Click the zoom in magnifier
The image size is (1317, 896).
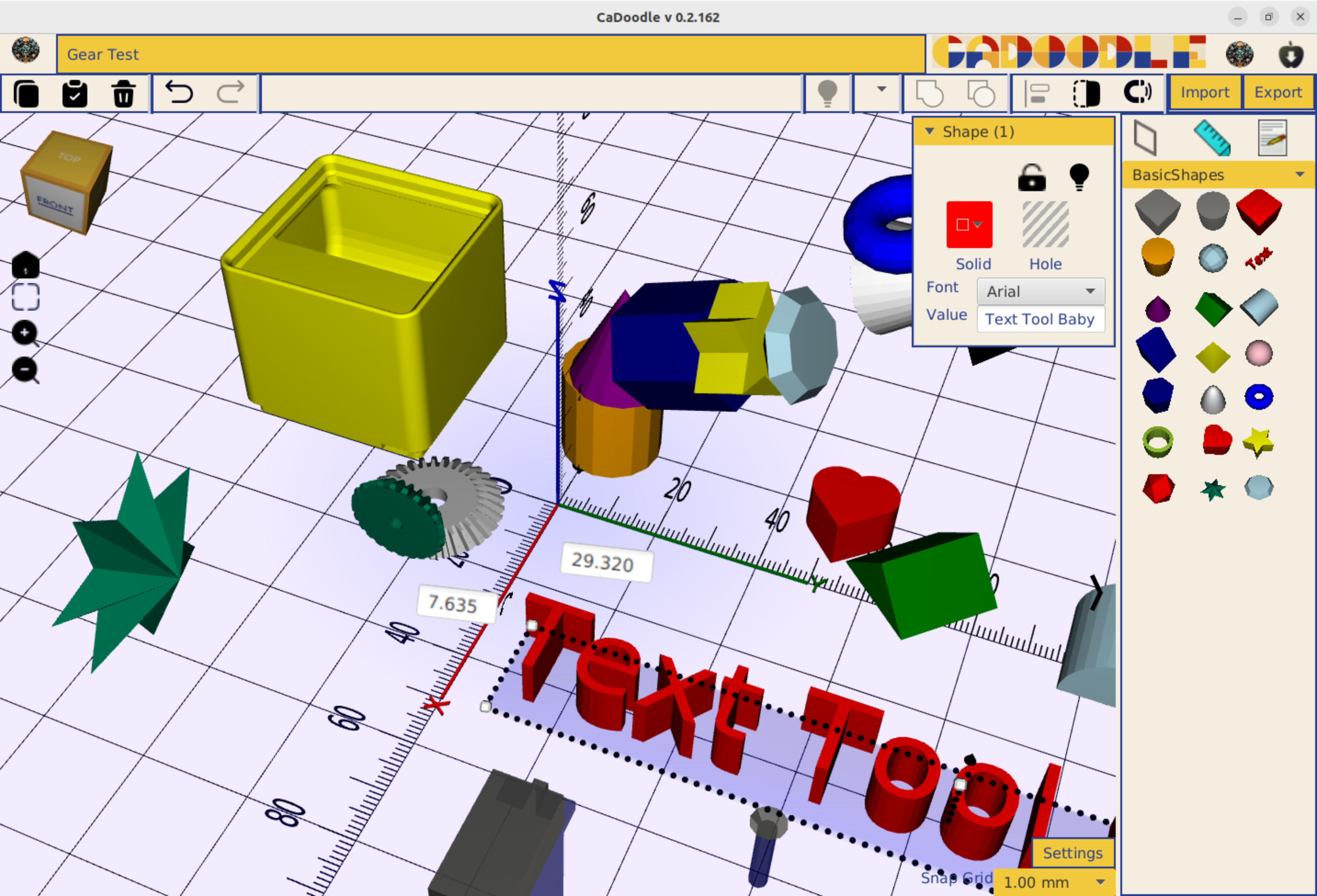point(25,334)
